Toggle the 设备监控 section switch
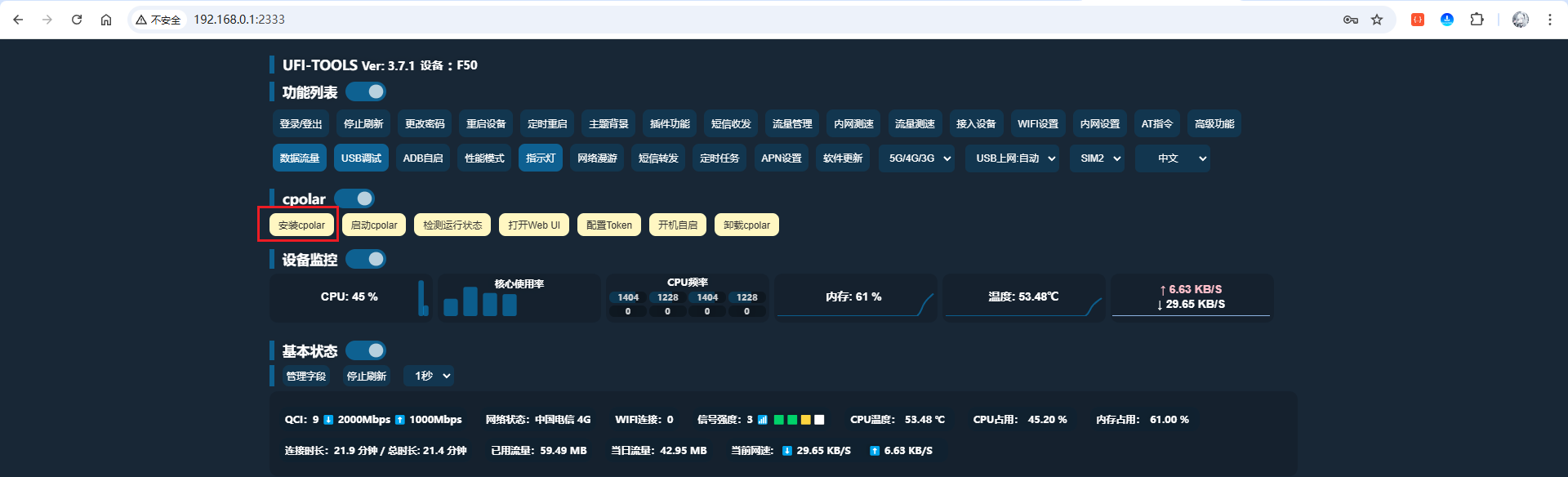This screenshot has width=1568, height=477. click(366, 259)
